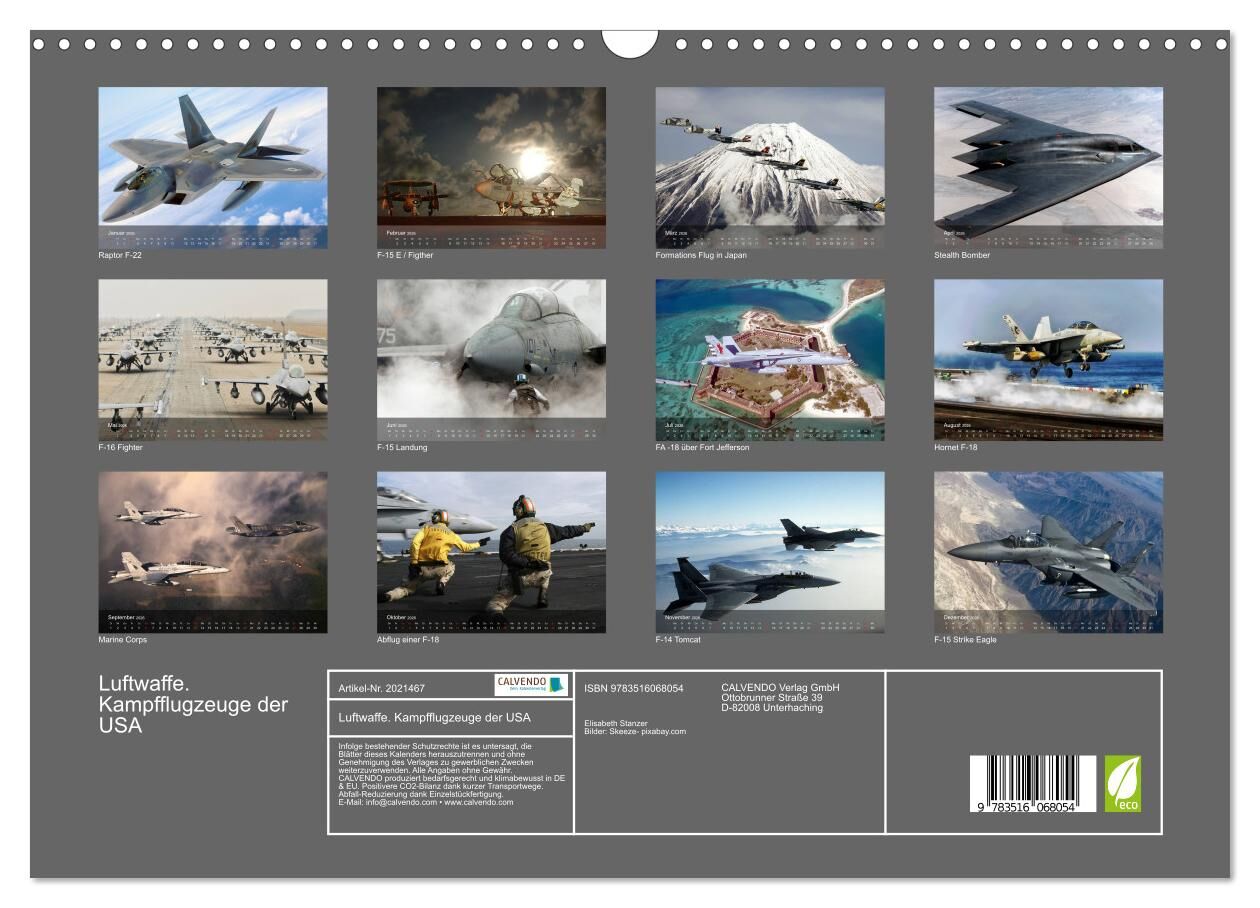Click the ISBN 9783516068054 text

(634, 688)
